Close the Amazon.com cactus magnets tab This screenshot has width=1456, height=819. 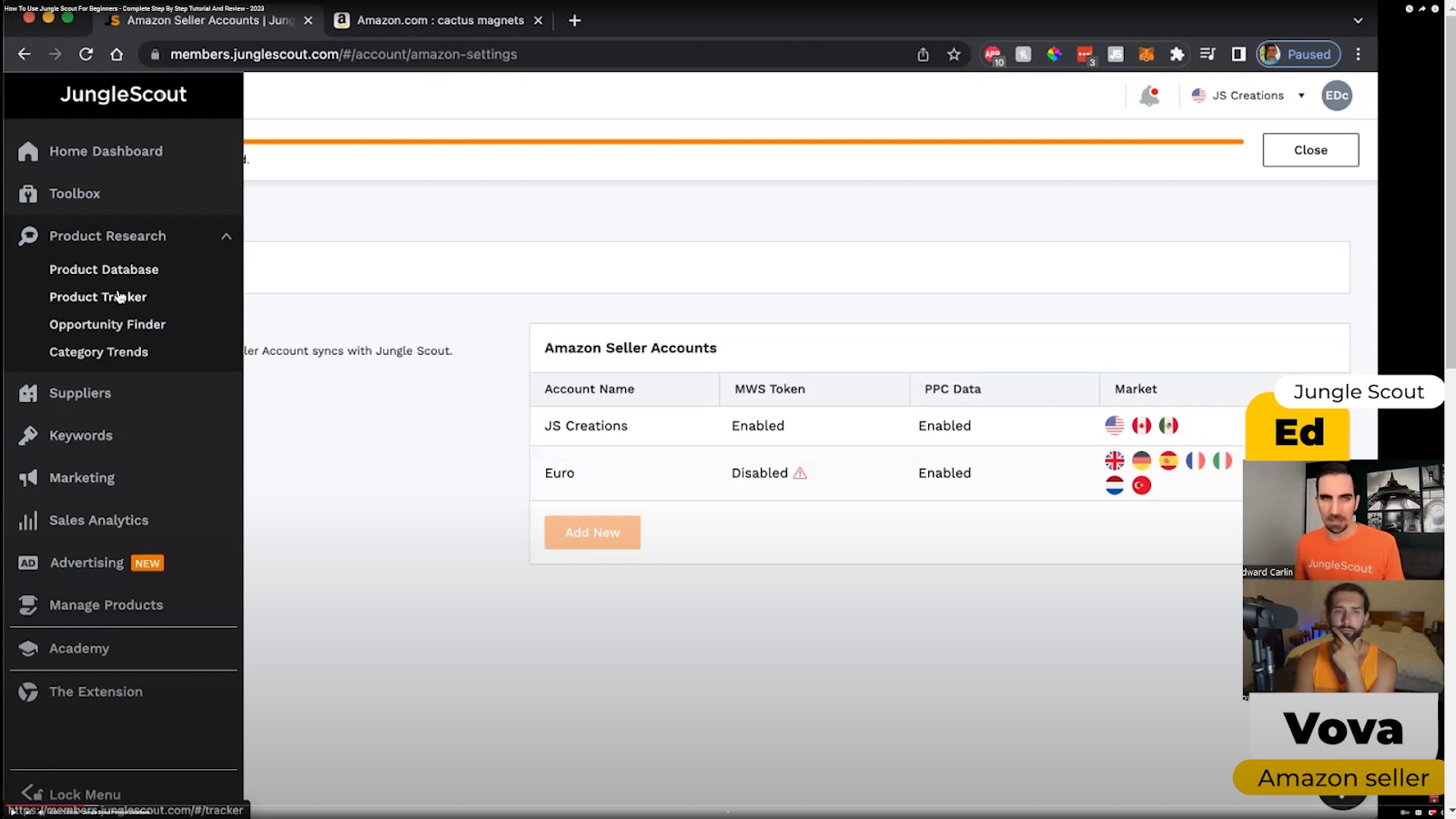tap(538, 20)
